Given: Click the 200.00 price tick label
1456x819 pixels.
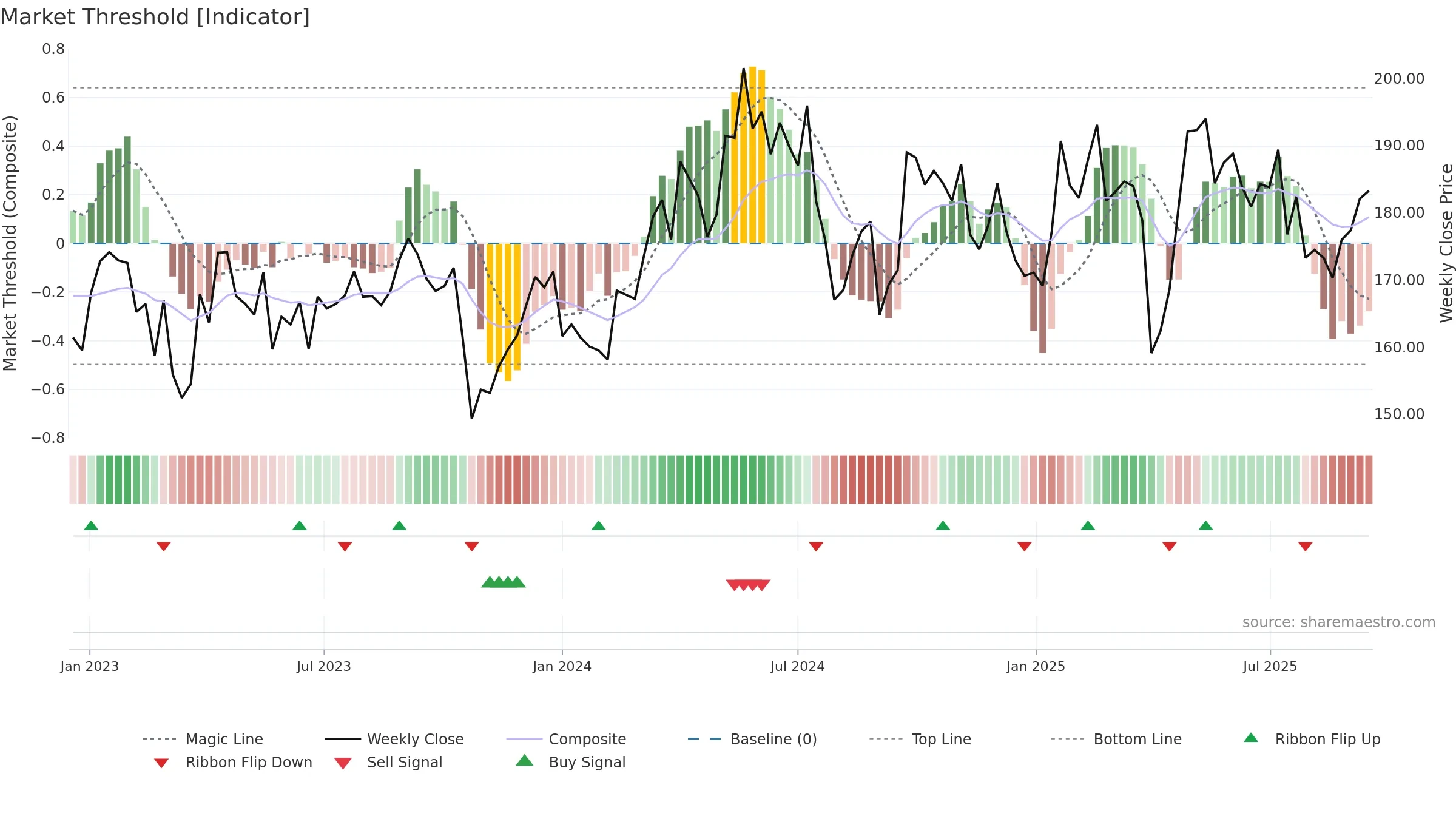Looking at the screenshot, I should pyautogui.click(x=1400, y=79).
